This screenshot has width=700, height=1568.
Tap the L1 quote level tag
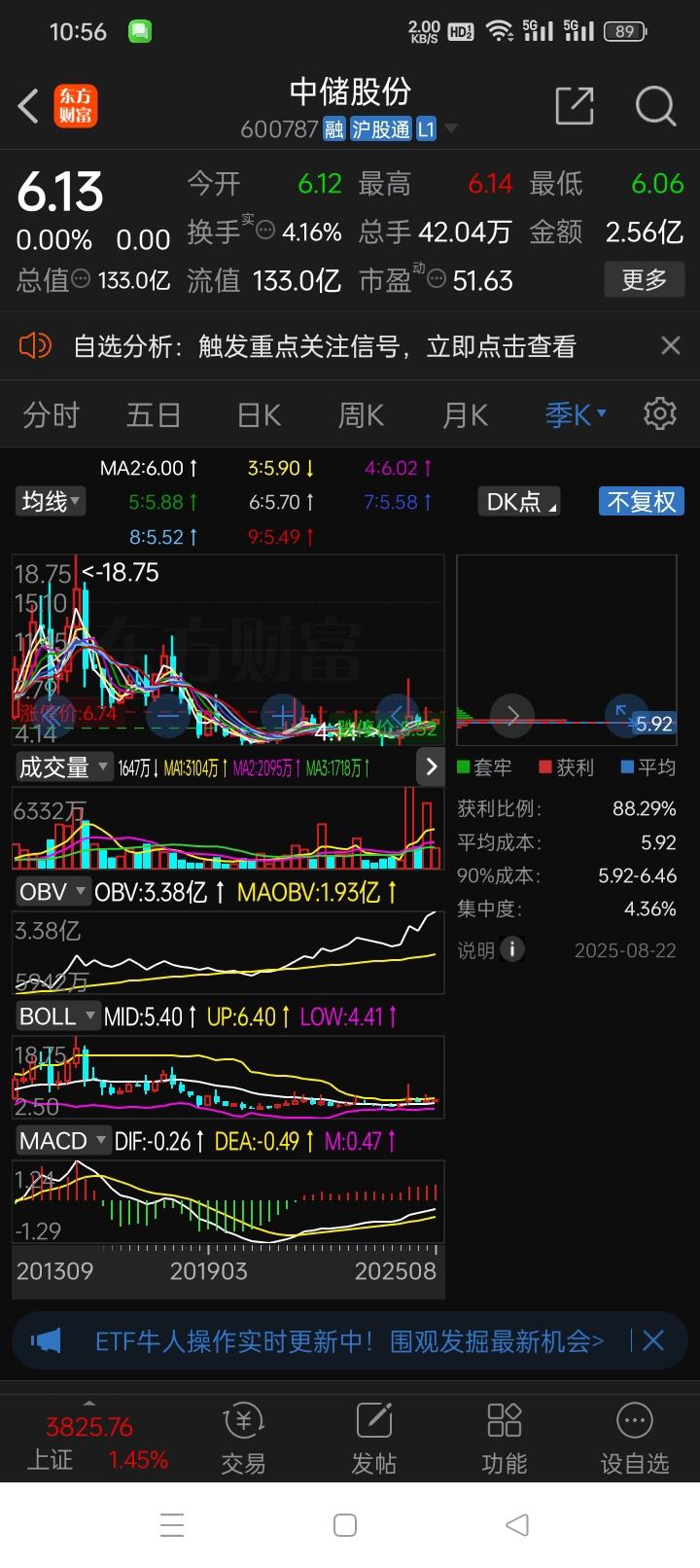coord(426,128)
